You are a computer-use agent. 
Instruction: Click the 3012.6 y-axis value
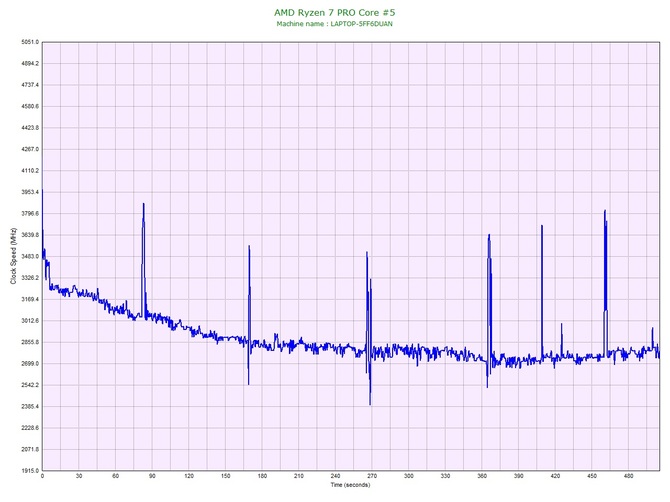30,321
